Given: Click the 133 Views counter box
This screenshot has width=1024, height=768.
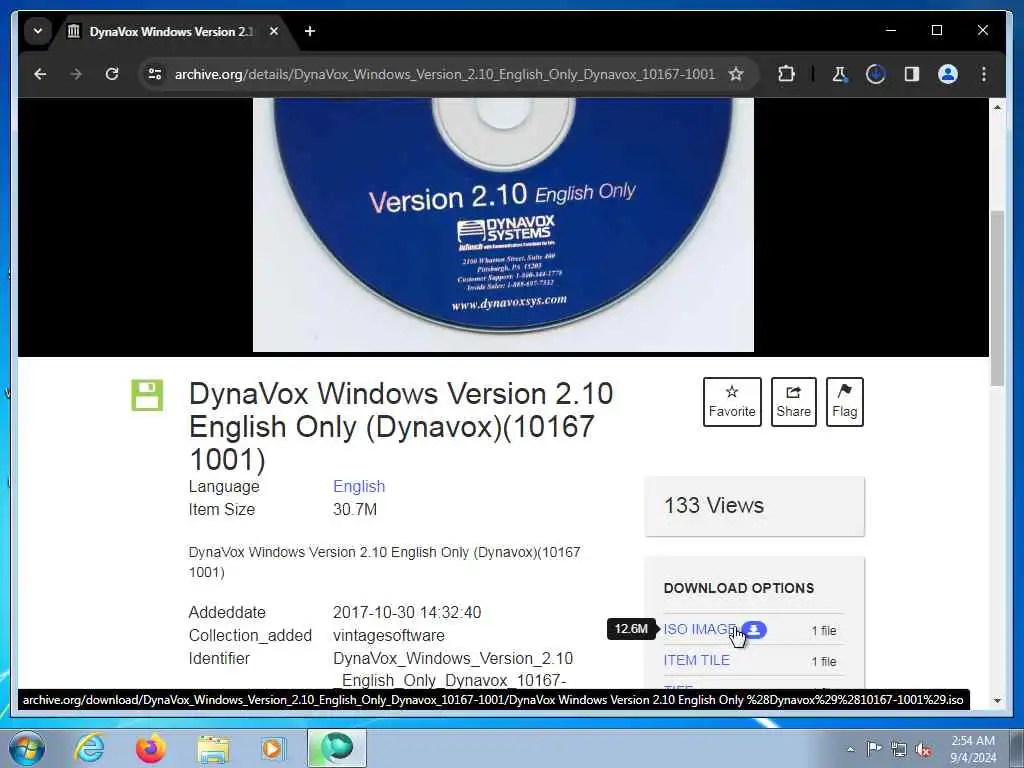Looking at the screenshot, I should [754, 506].
